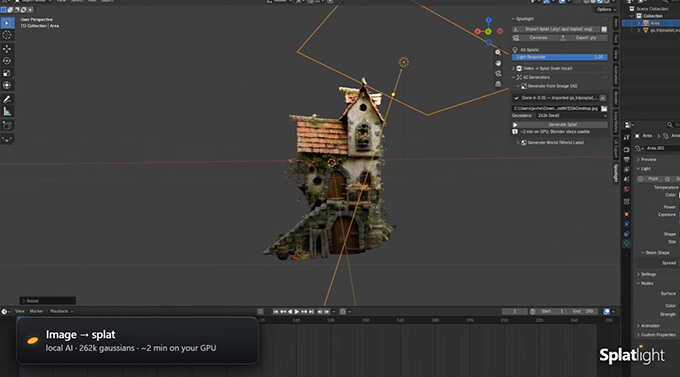
Task: Switch perspective/orthographic with the grid icon
Action: (498, 84)
